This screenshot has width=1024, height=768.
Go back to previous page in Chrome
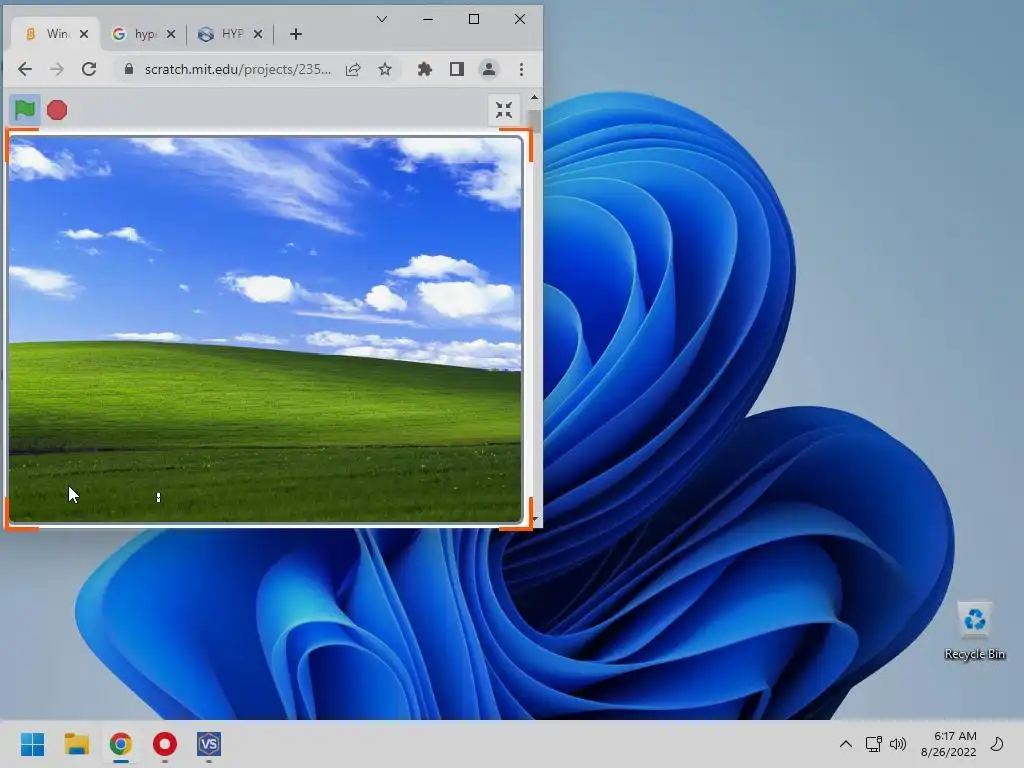click(x=25, y=69)
